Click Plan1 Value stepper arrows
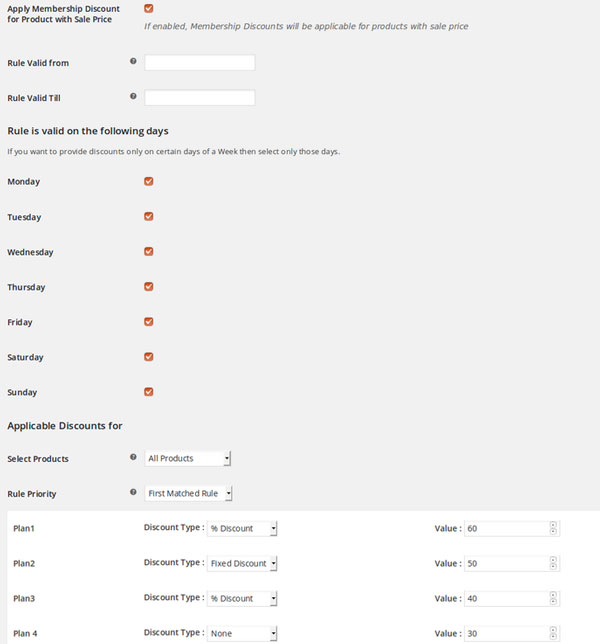Viewport: 600px width, 644px height. point(553,528)
